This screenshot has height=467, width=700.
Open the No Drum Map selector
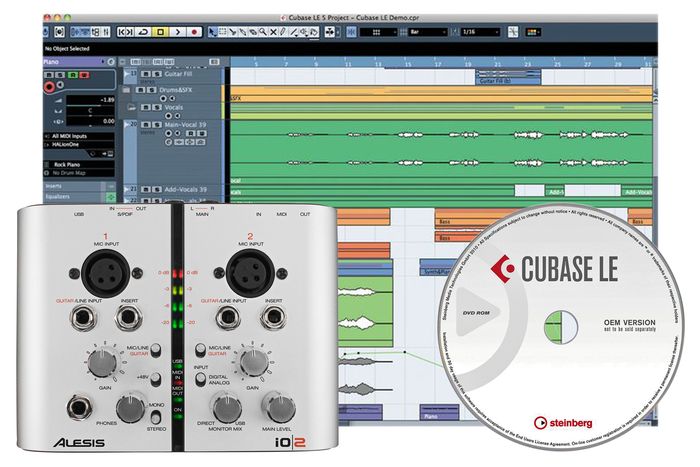point(79,173)
